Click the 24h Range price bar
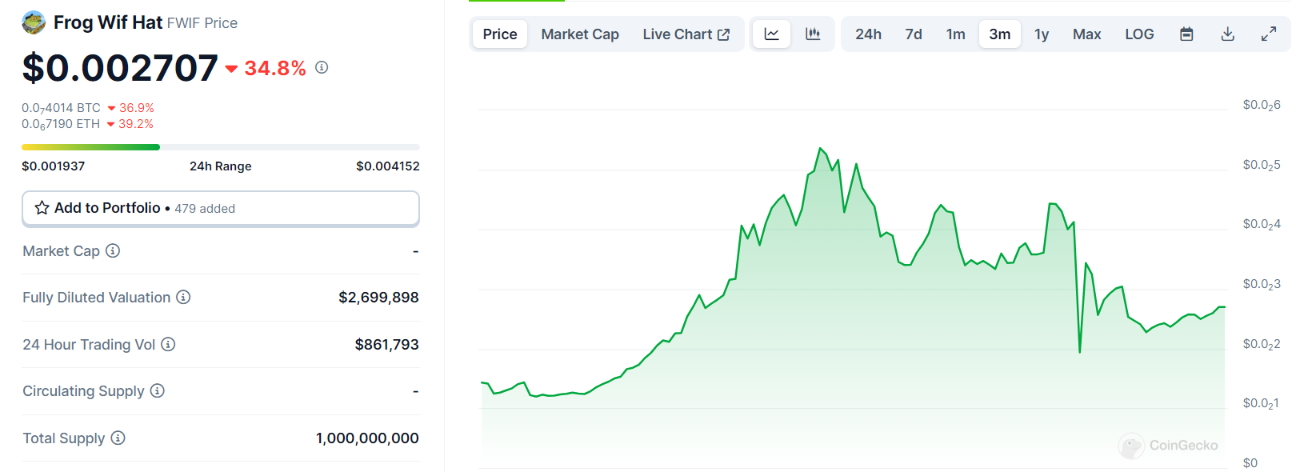 click(220, 147)
